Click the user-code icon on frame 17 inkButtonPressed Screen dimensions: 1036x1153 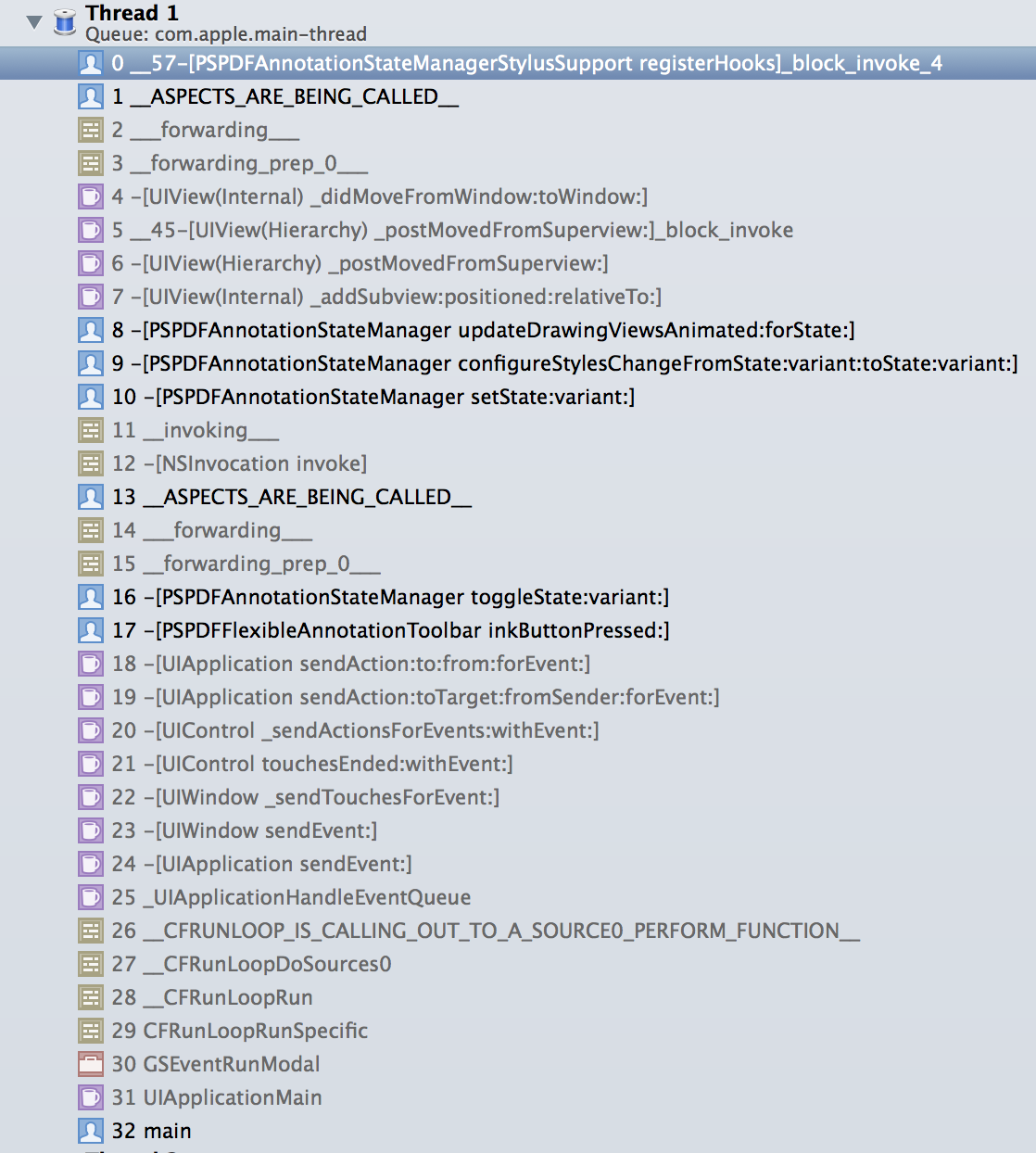pos(90,630)
